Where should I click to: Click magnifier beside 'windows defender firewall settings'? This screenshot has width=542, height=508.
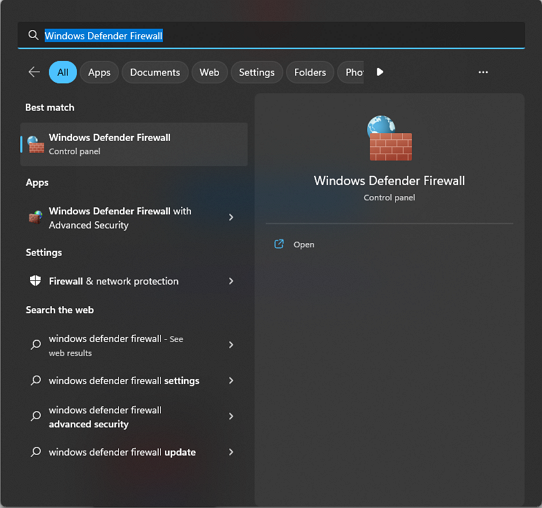[x=36, y=380]
